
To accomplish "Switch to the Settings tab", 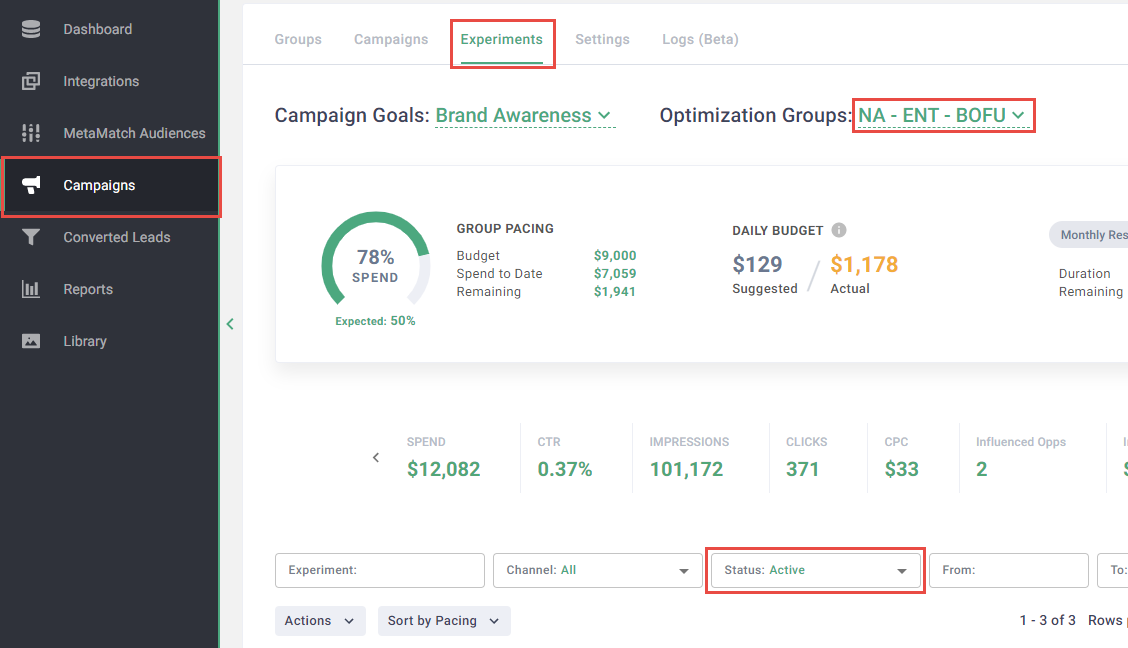I will tap(602, 40).
